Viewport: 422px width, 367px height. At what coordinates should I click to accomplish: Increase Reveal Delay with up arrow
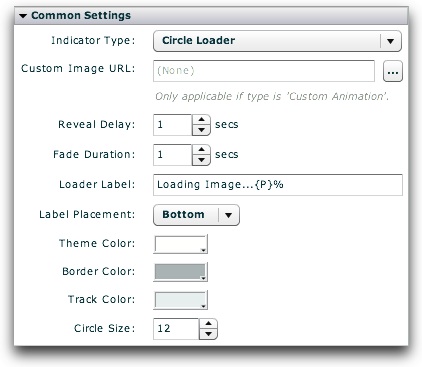tap(201, 120)
